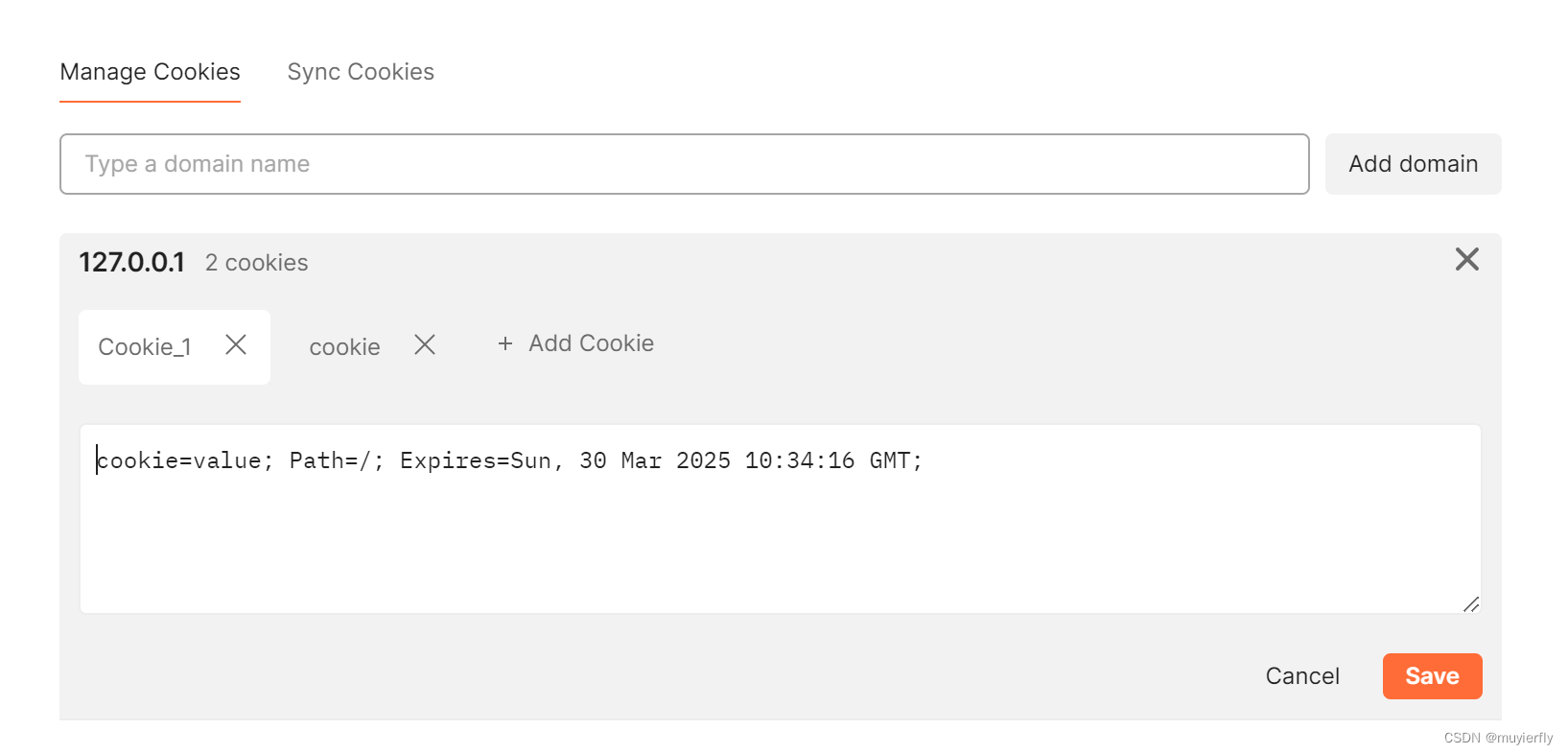The width and height of the screenshot is (1568, 754).
Task: Click the resize handle of the cookie editor
Action: [x=1472, y=603]
